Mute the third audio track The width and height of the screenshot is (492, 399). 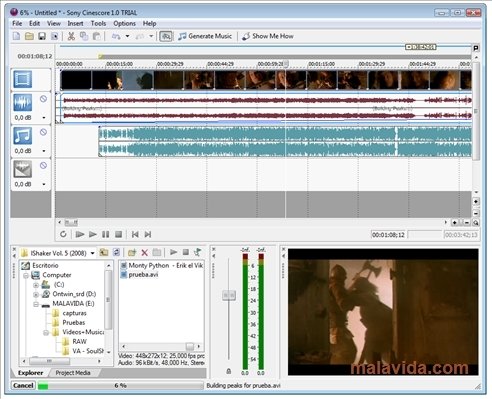tap(43, 165)
